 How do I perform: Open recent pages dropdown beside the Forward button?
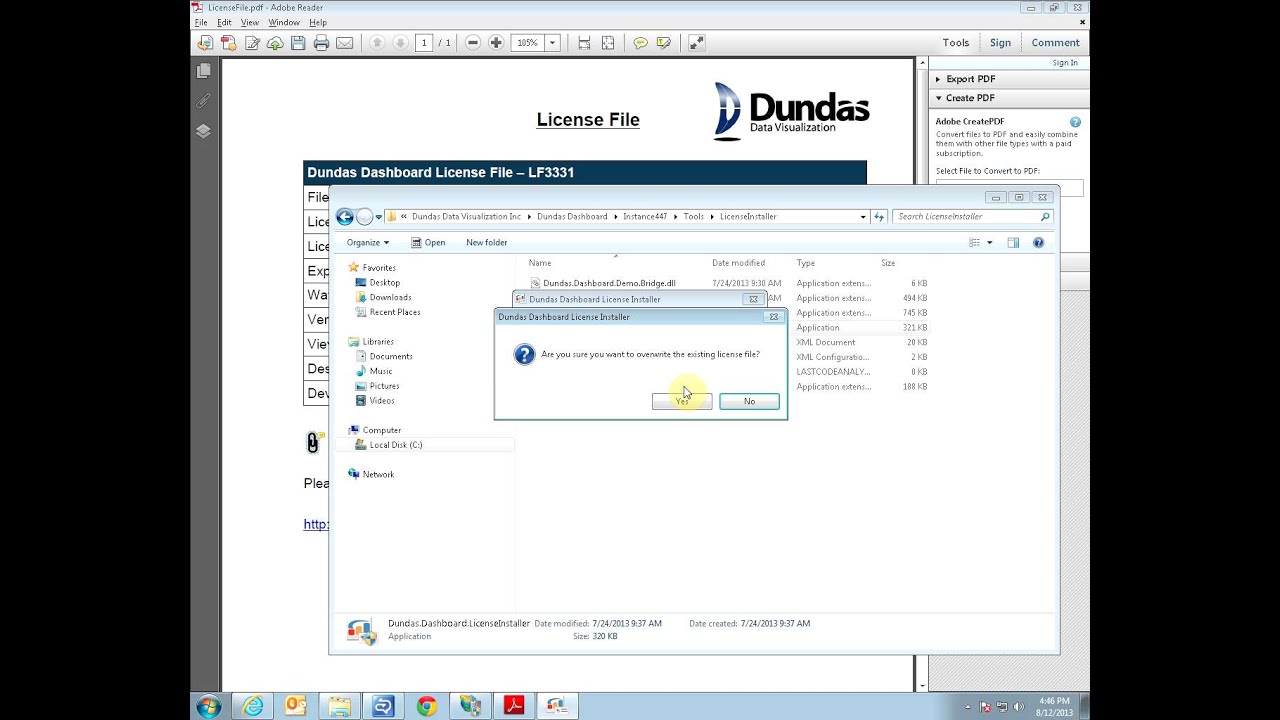point(379,217)
